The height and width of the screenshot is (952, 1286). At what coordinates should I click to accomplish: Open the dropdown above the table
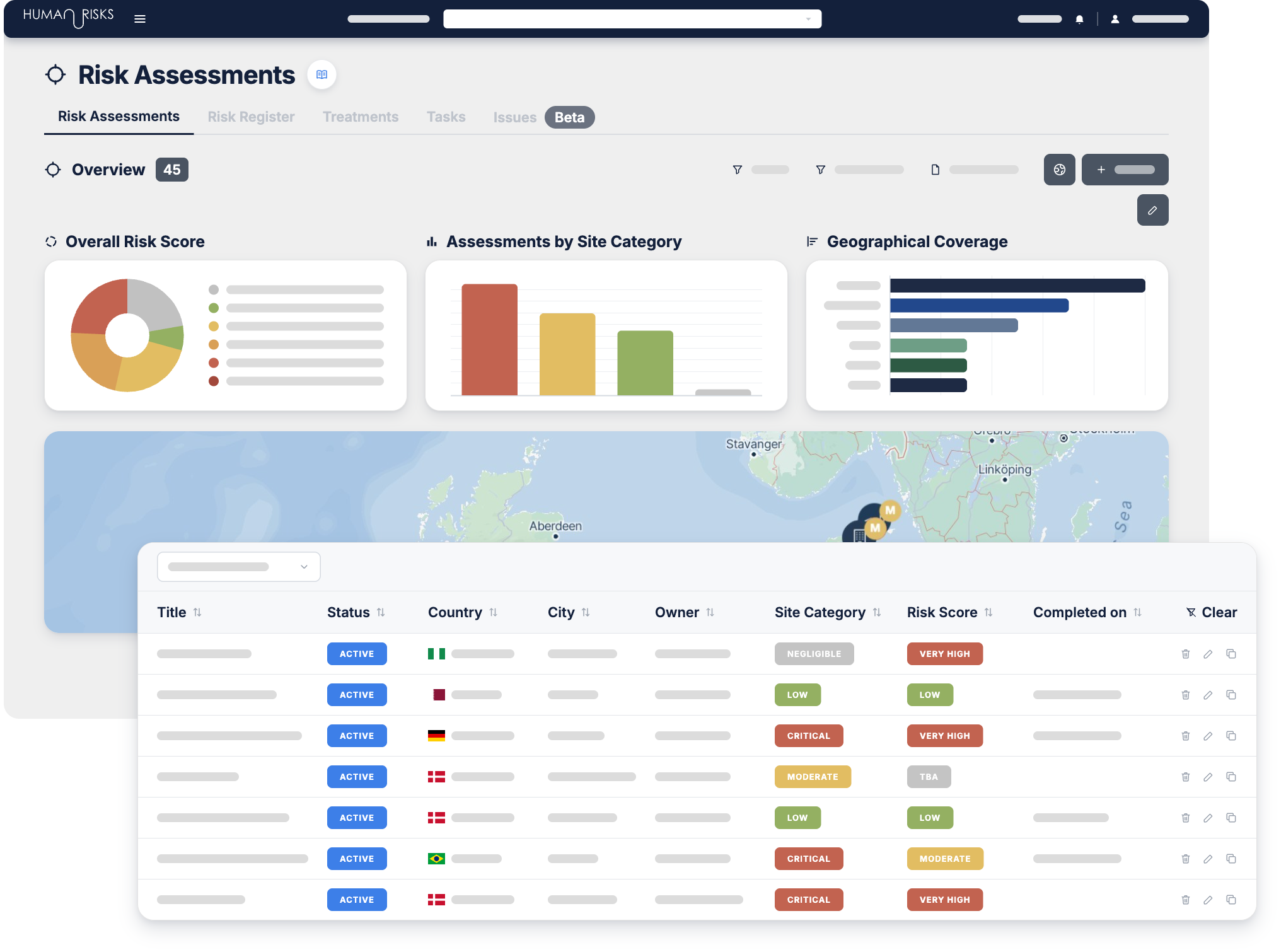click(238, 567)
